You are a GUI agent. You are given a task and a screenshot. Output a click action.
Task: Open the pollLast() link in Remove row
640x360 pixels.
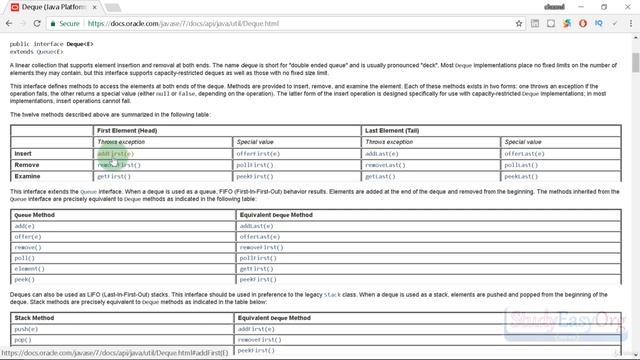tap(521, 165)
